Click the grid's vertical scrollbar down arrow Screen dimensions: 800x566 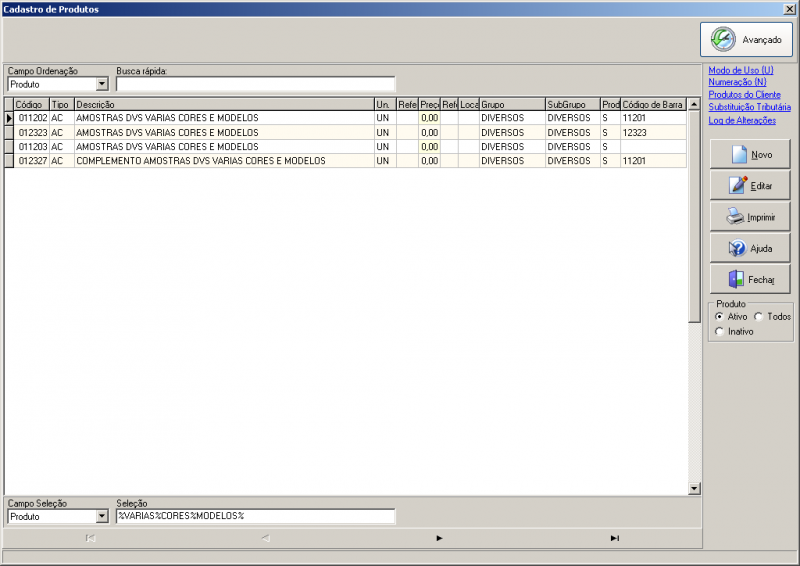694,489
